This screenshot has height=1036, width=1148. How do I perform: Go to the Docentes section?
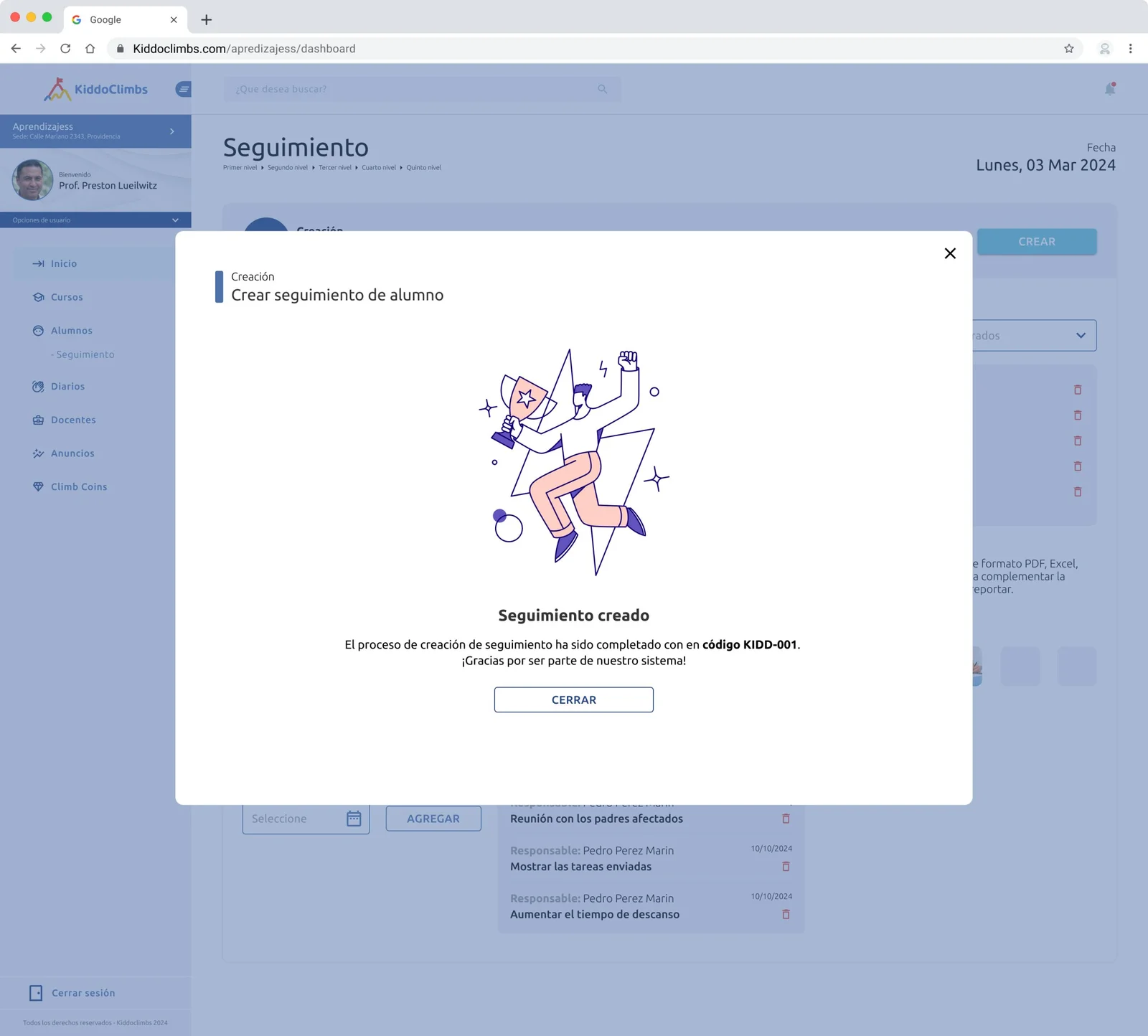click(x=73, y=420)
